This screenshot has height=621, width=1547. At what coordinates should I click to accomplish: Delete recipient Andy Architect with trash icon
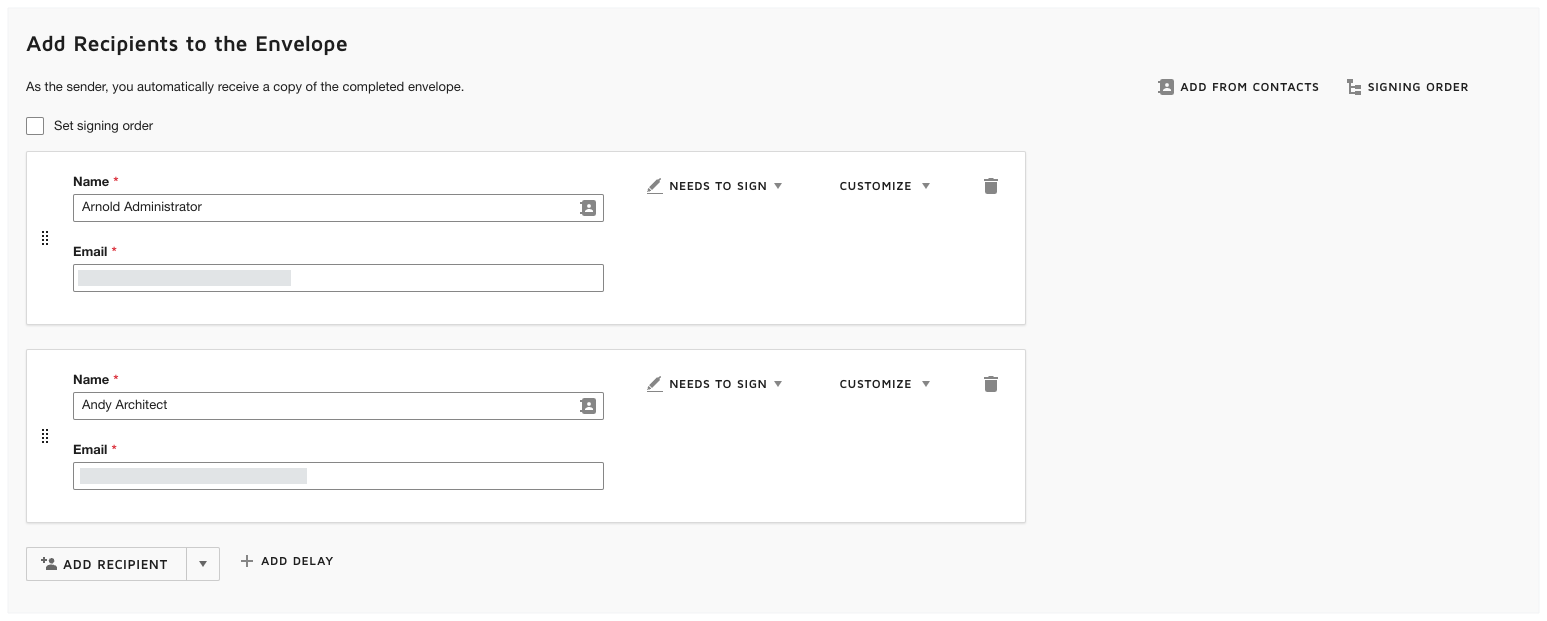click(991, 383)
